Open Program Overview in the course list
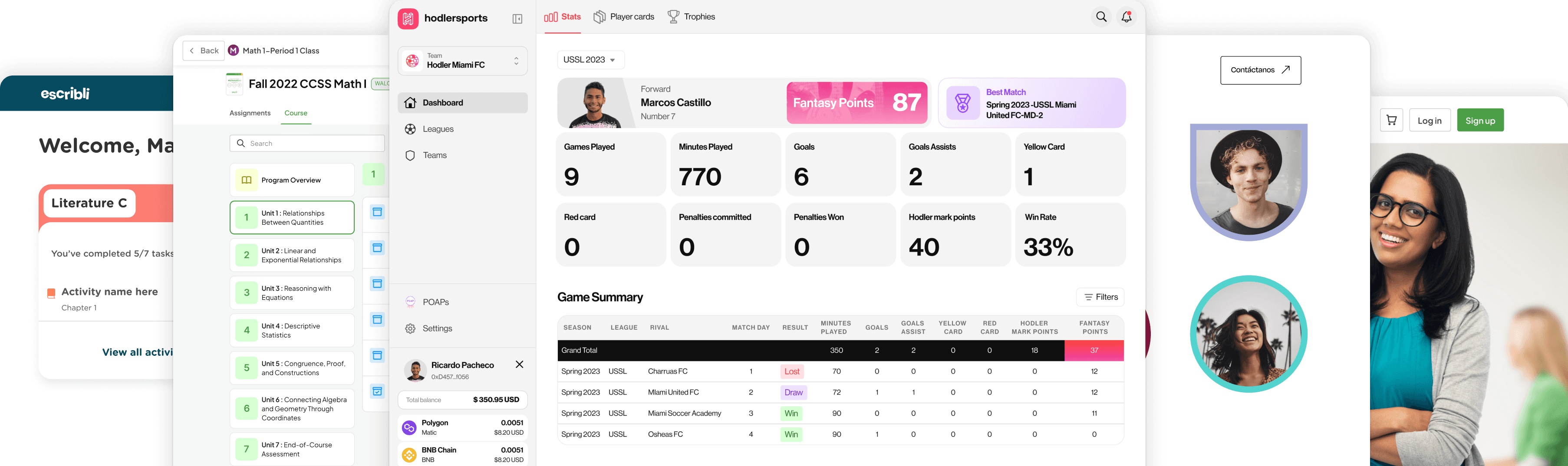1568x466 pixels. point(292,180)
